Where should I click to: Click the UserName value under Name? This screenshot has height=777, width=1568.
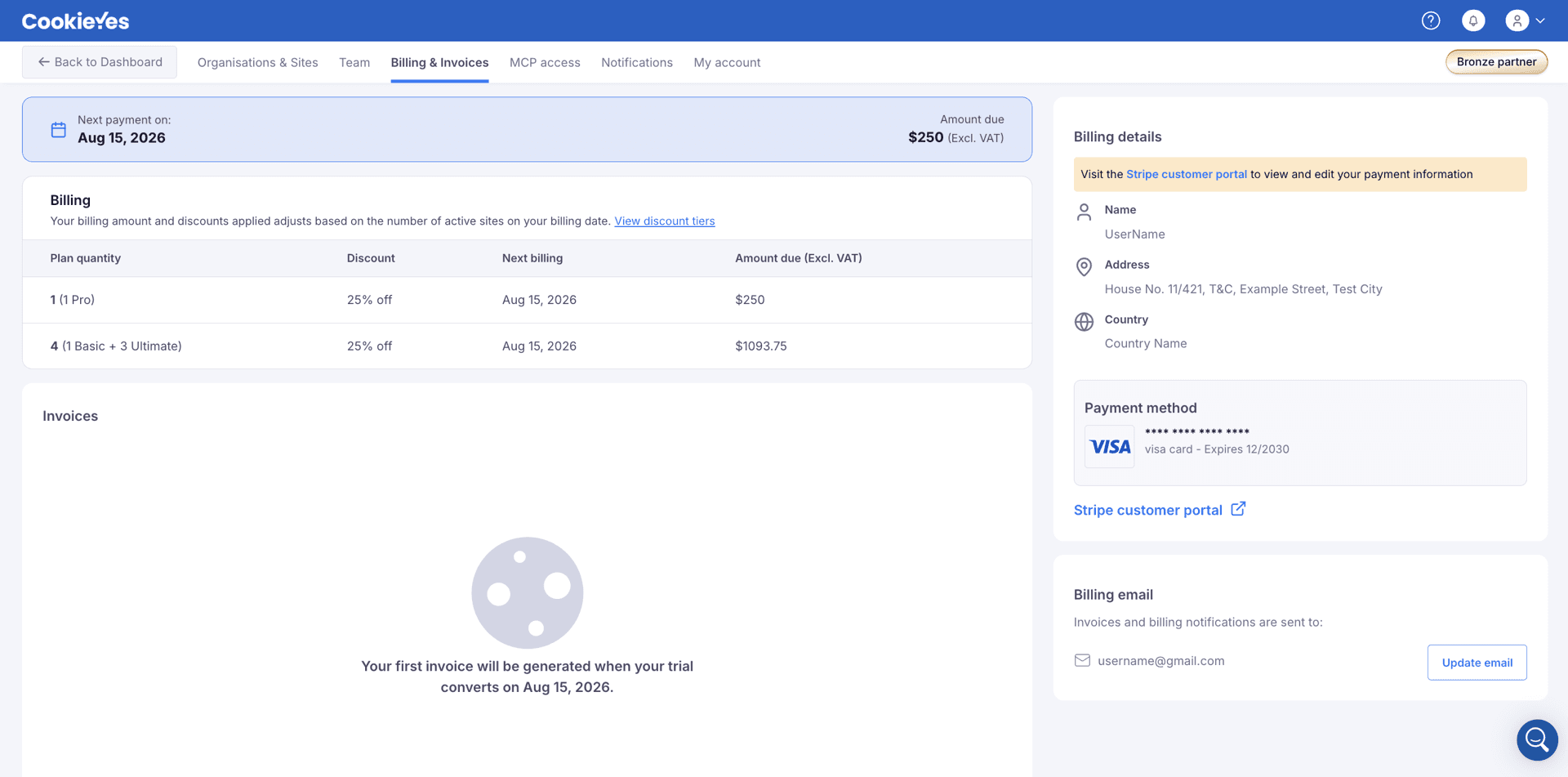coord(1134,234)
